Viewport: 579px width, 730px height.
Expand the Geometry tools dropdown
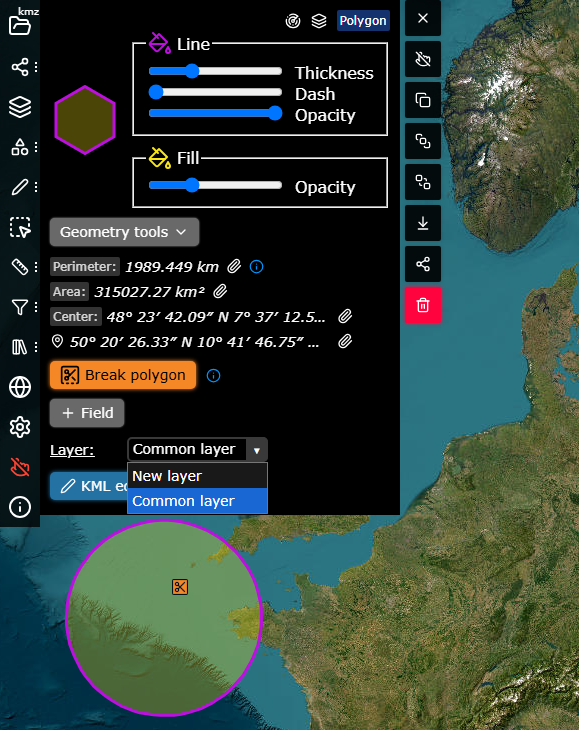124,232
